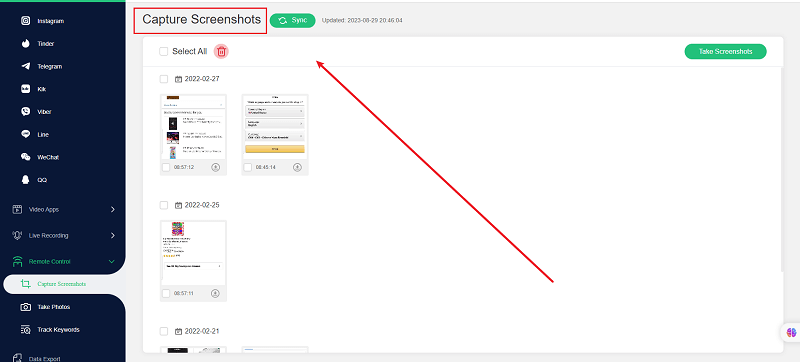The height and width of the screenshot is (362, 800).
Task: Click the 2022-02-25 date label
Action: click(x=202, y=205)
